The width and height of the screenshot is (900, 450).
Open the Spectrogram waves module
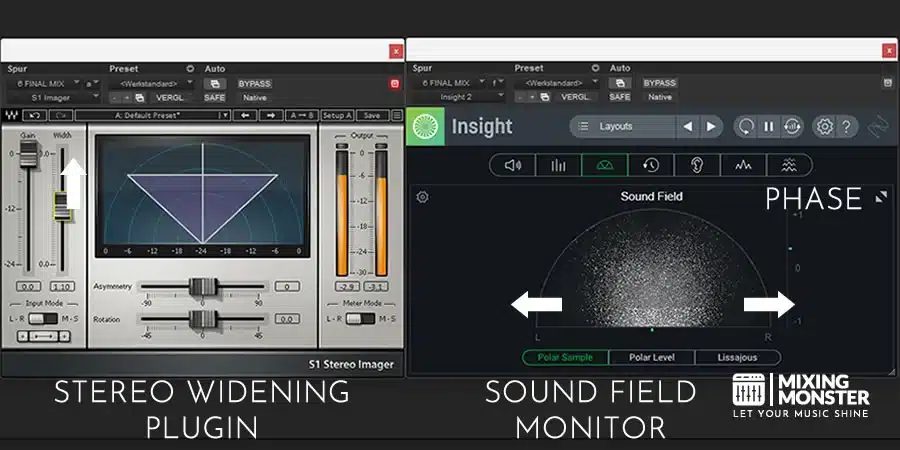[789, 166]
